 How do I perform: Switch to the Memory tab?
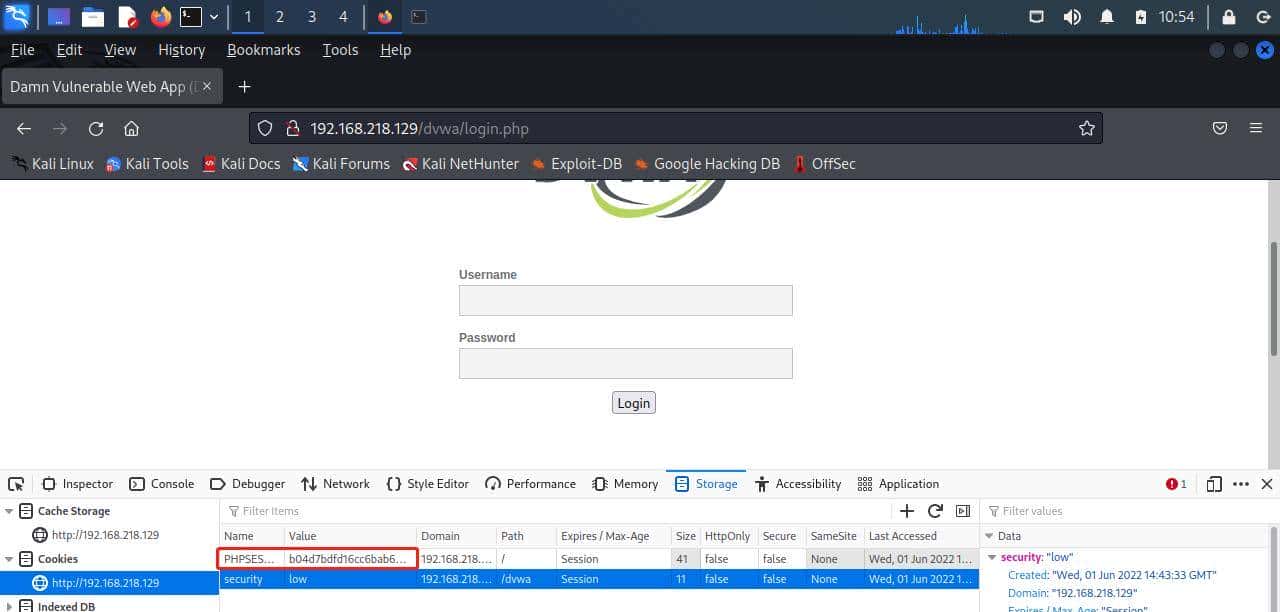(x=625, y=484)
